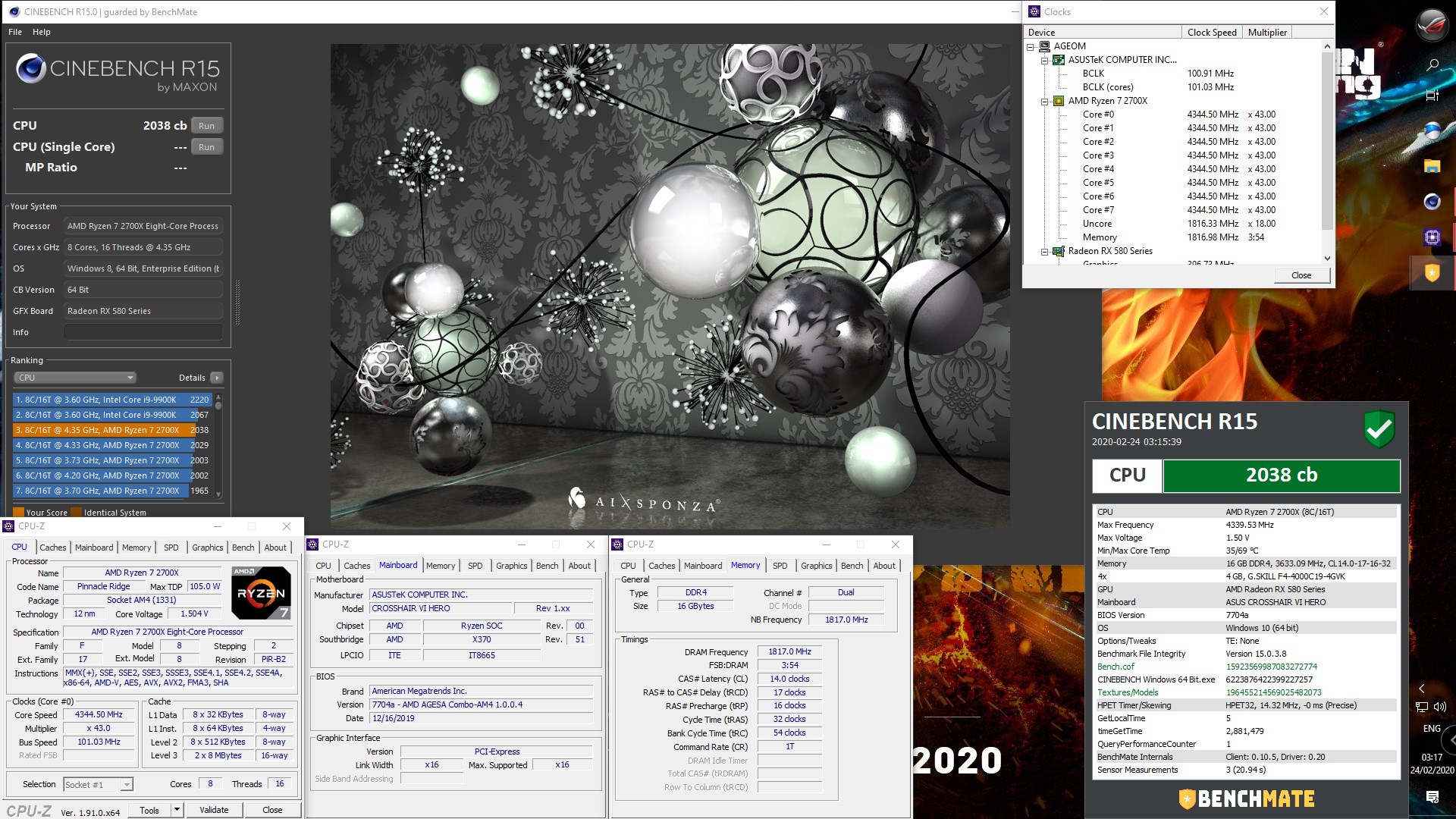Viewport: 1456px width, 819px height.
Task: Click the Info input field in Cinebench
Action: [143, 332]
